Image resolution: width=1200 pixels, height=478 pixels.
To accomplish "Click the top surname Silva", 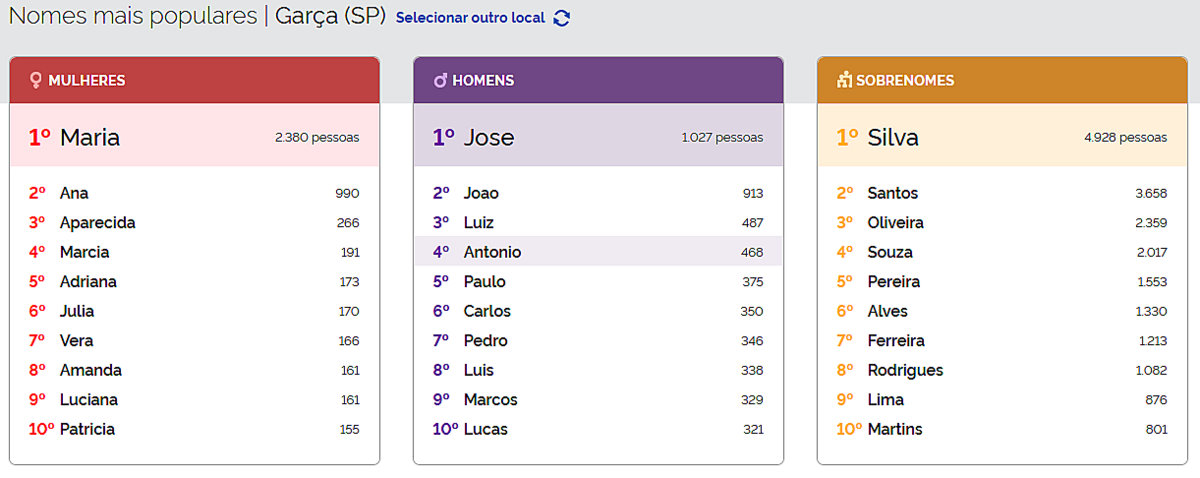I will click(x=893, y=137).
